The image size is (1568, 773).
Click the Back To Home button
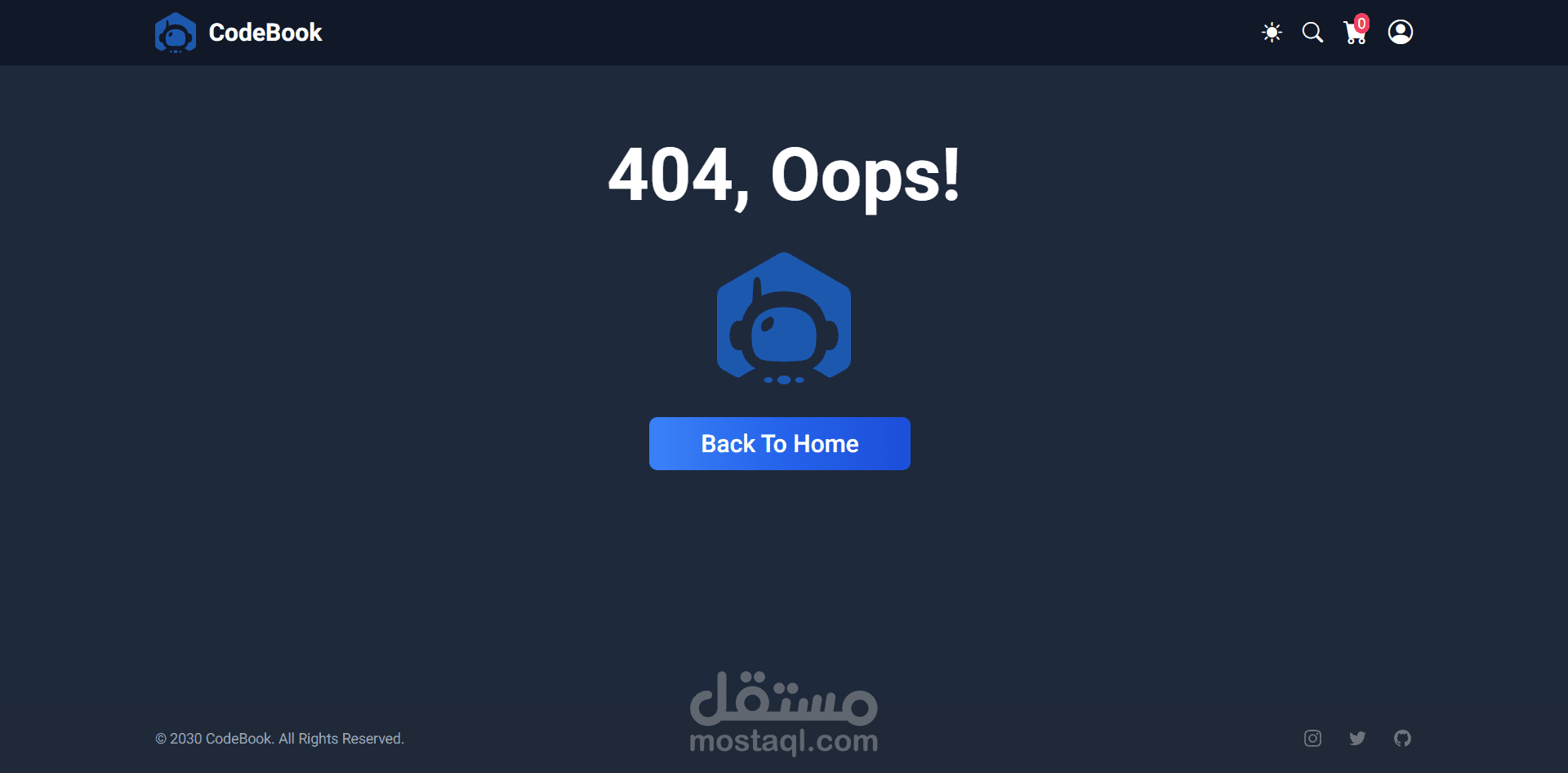780,443
